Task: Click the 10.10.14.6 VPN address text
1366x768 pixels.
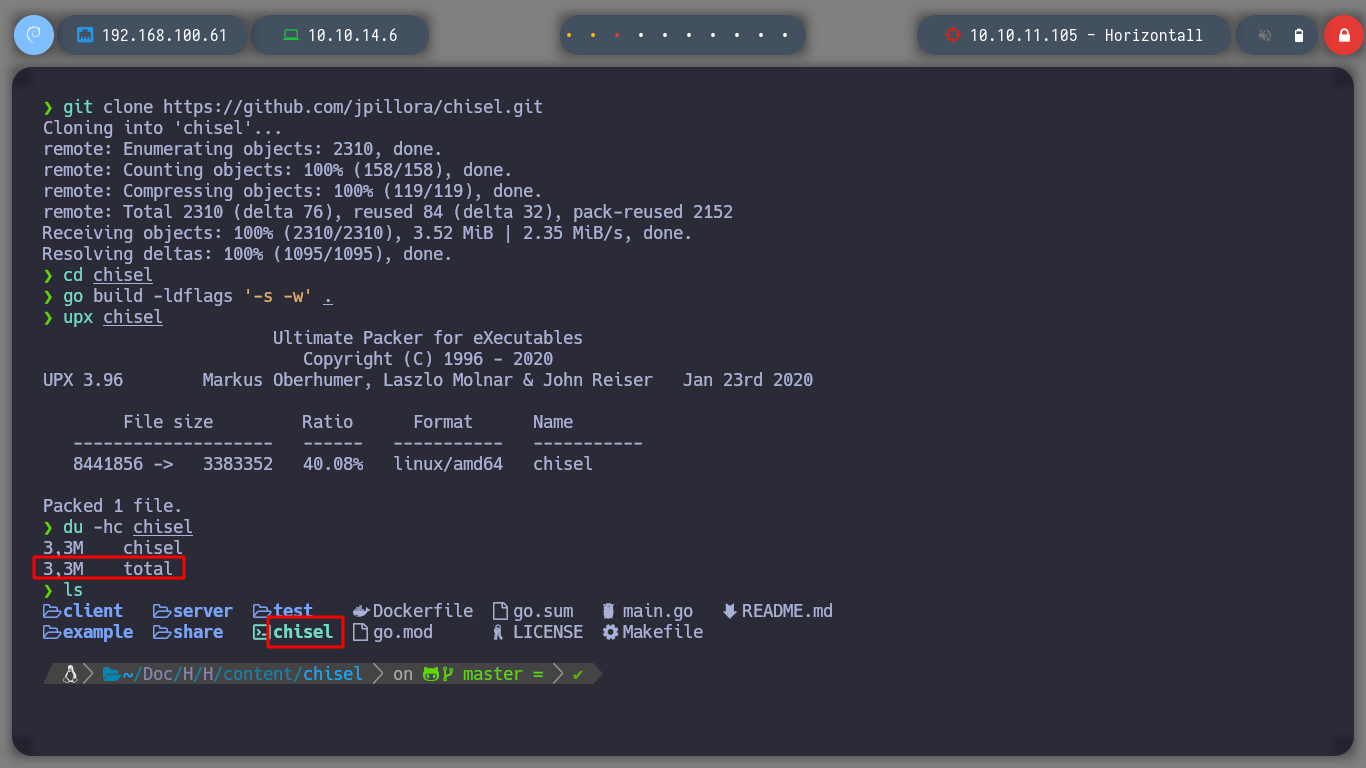Action: point(353,35)
